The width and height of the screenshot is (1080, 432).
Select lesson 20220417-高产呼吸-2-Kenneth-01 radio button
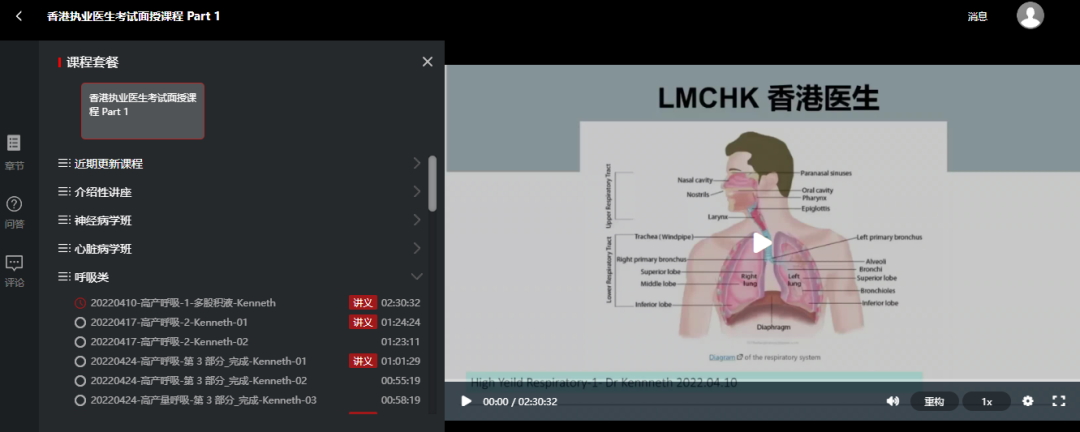[x=80, y=322]
